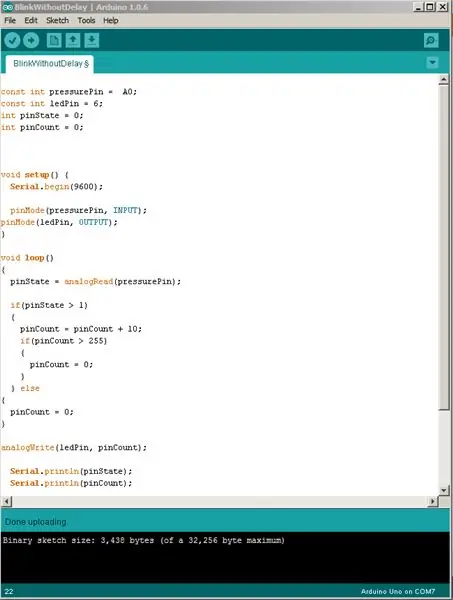Open the Sketch menu
Screen dimensions: 453x600
tap(57, 21)
